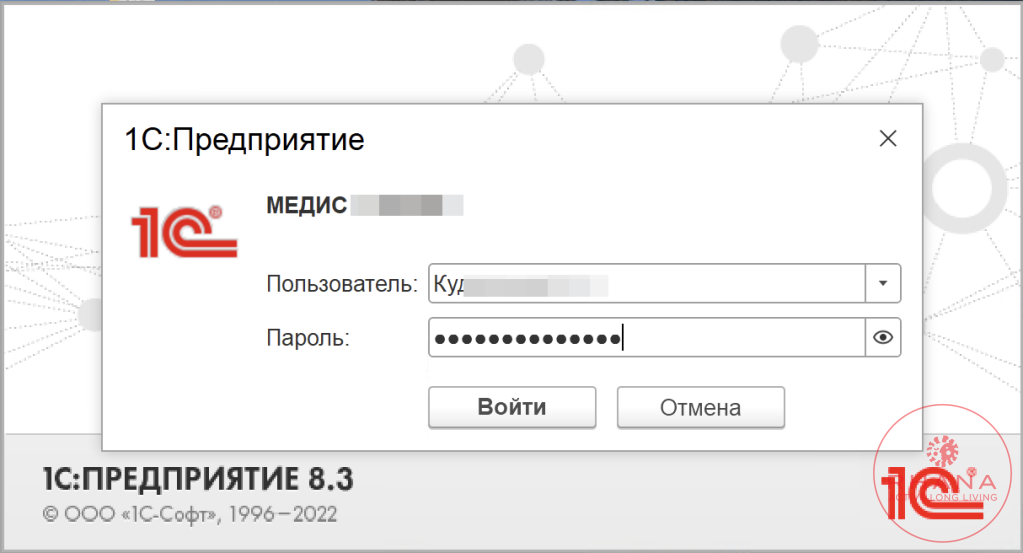Reveal the password with the eye icon

(883, 337)
